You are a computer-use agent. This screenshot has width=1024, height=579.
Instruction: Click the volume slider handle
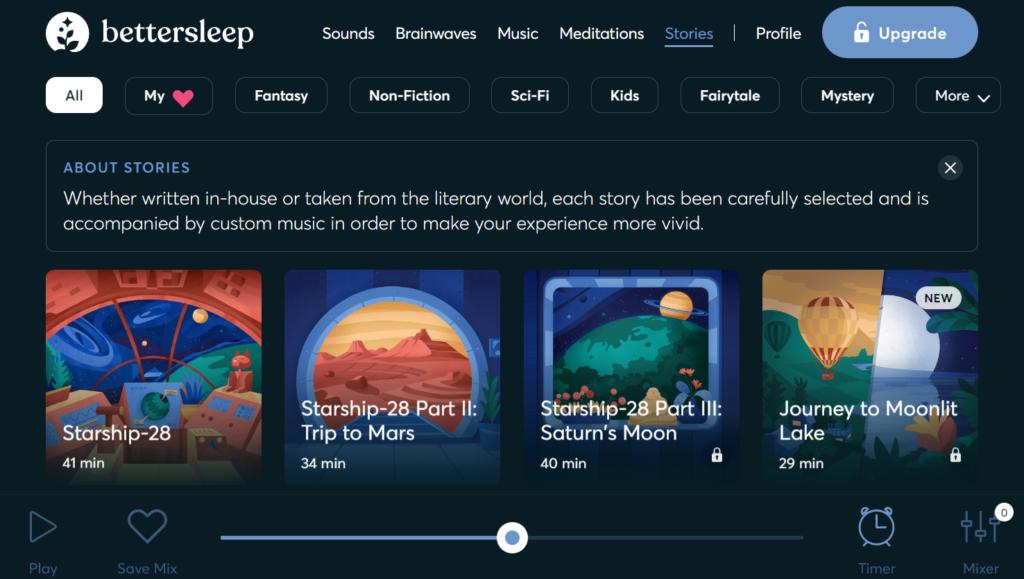tap(512, 538)
